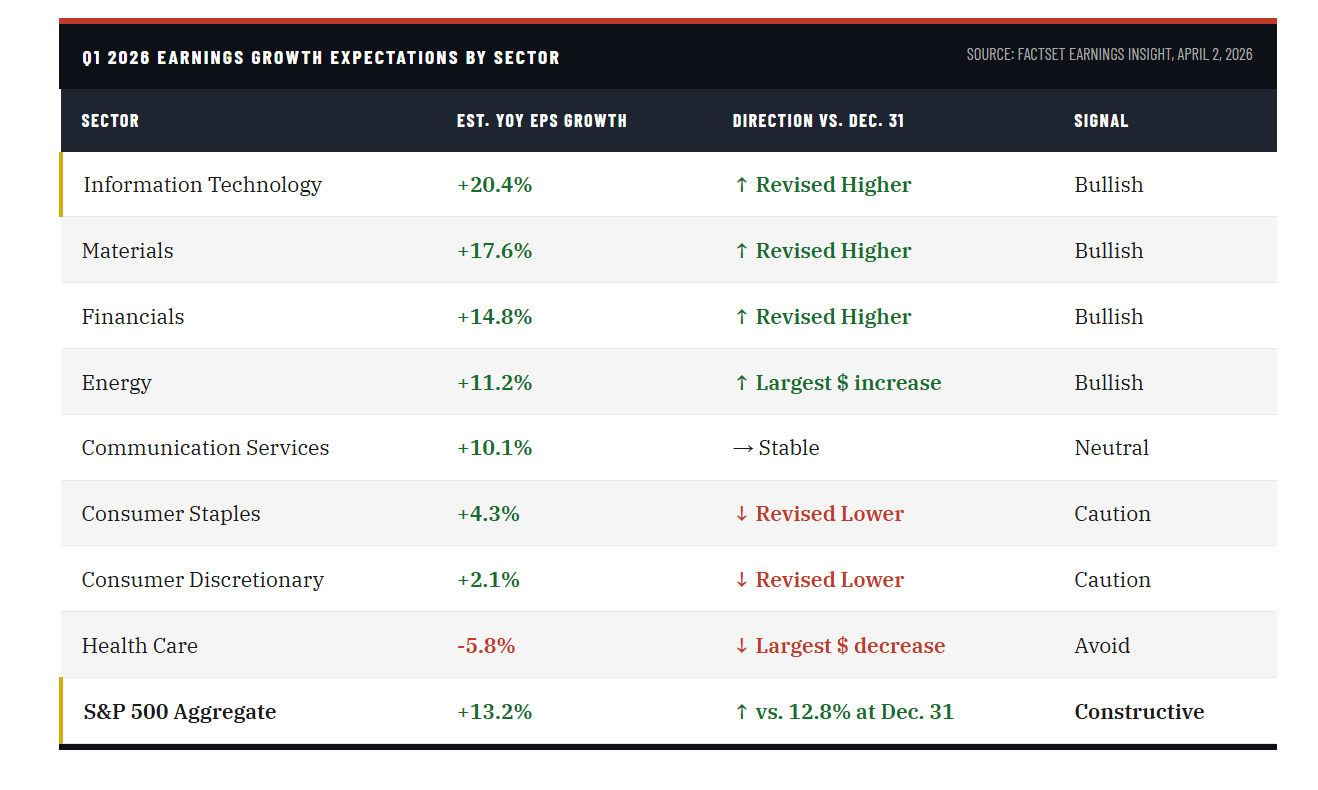This screenshot has height=790, width=1318.
Task: Click the Signal column header
Action: point(1101,121)
